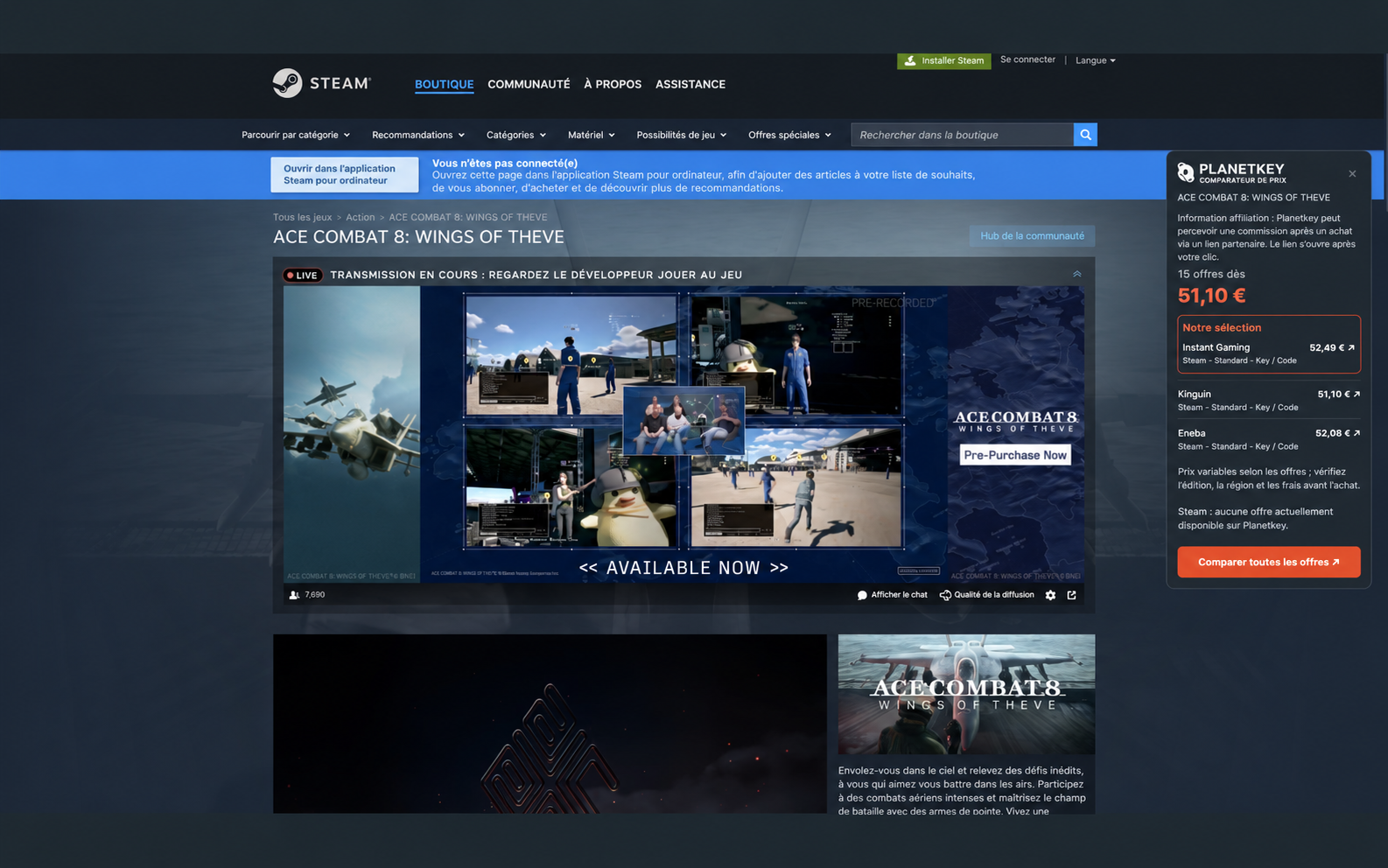Open broadcast settings gear icon
The width and height of the screenshot is (1388, 868).
pos(1050,595)
